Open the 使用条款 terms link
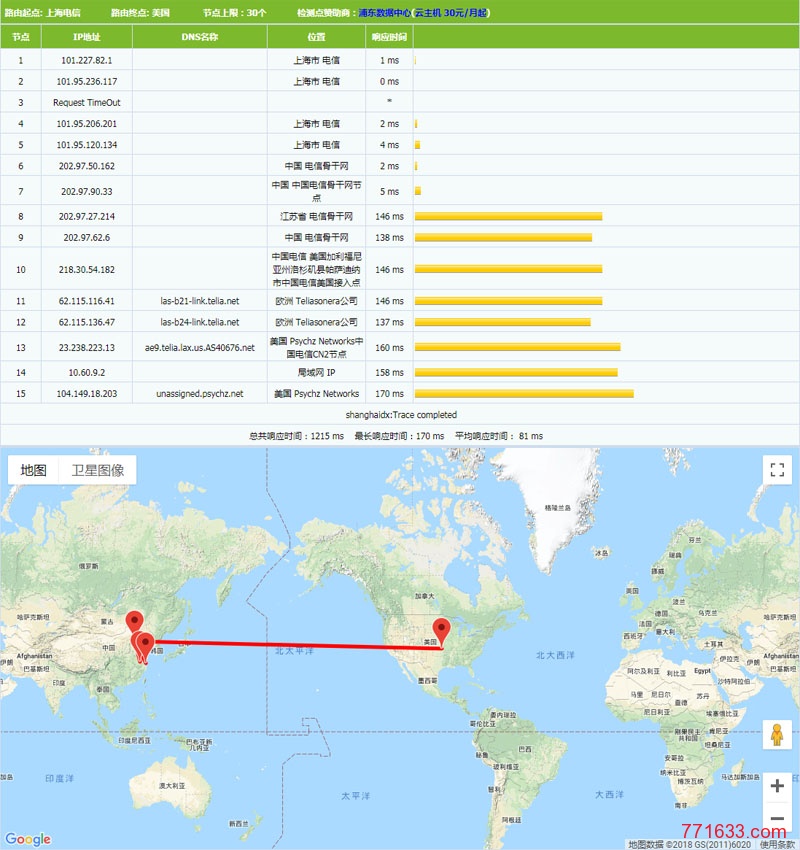 (777, 844)
